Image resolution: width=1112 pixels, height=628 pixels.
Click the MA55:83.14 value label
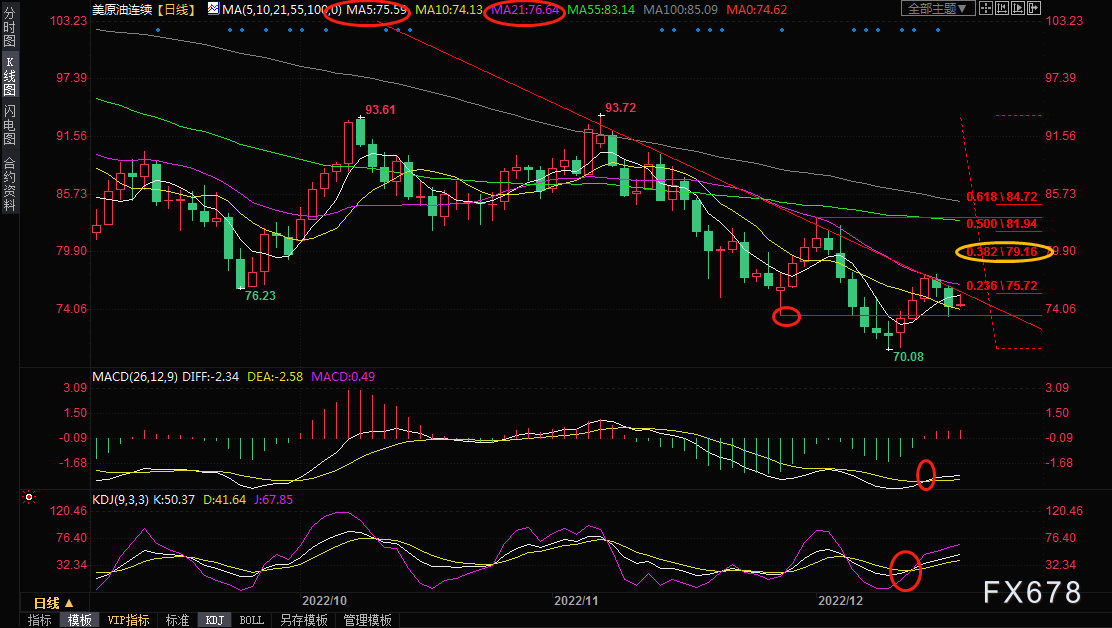[x=601, y=9]
